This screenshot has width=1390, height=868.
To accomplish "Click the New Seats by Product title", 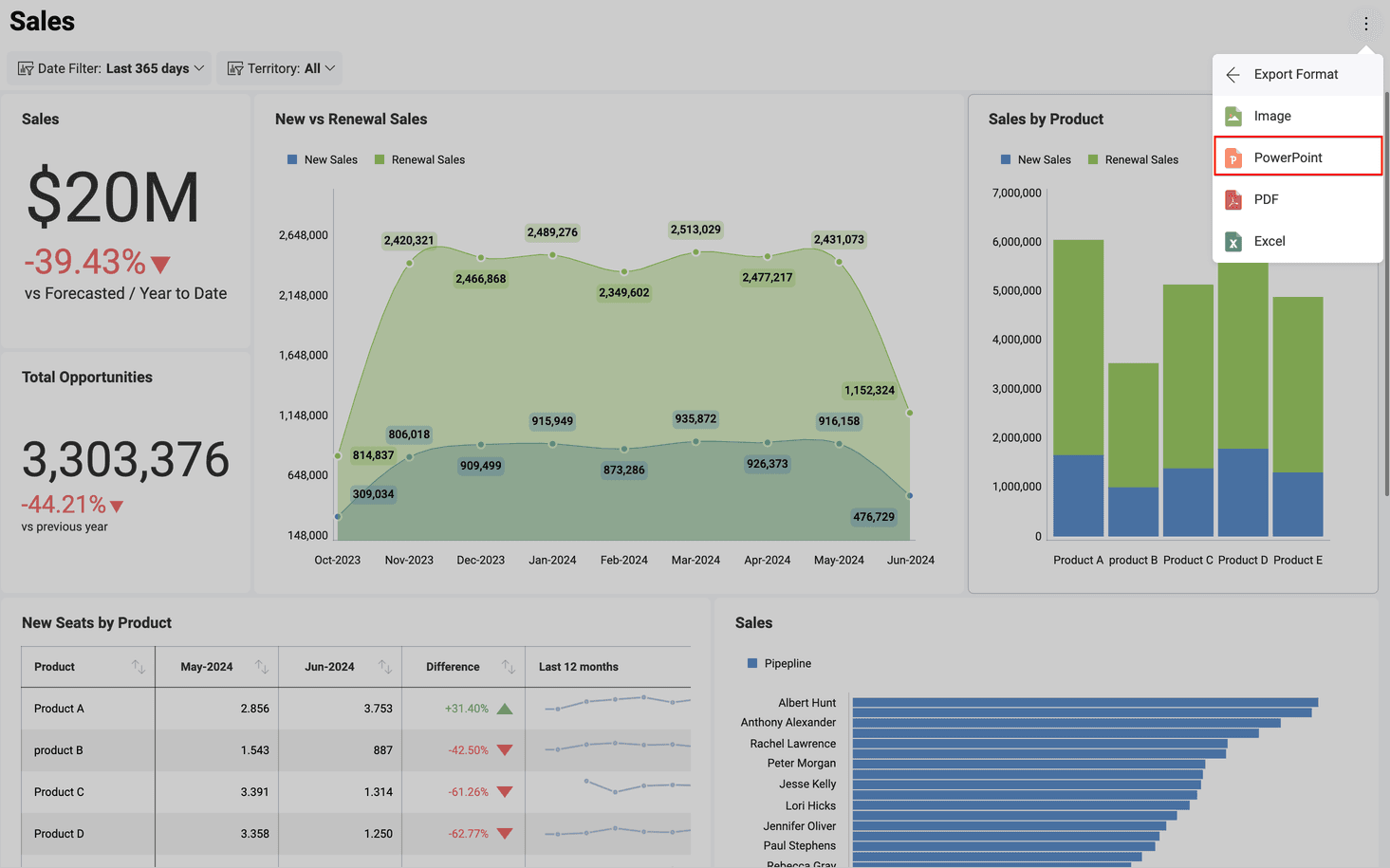I will point(97,623).
